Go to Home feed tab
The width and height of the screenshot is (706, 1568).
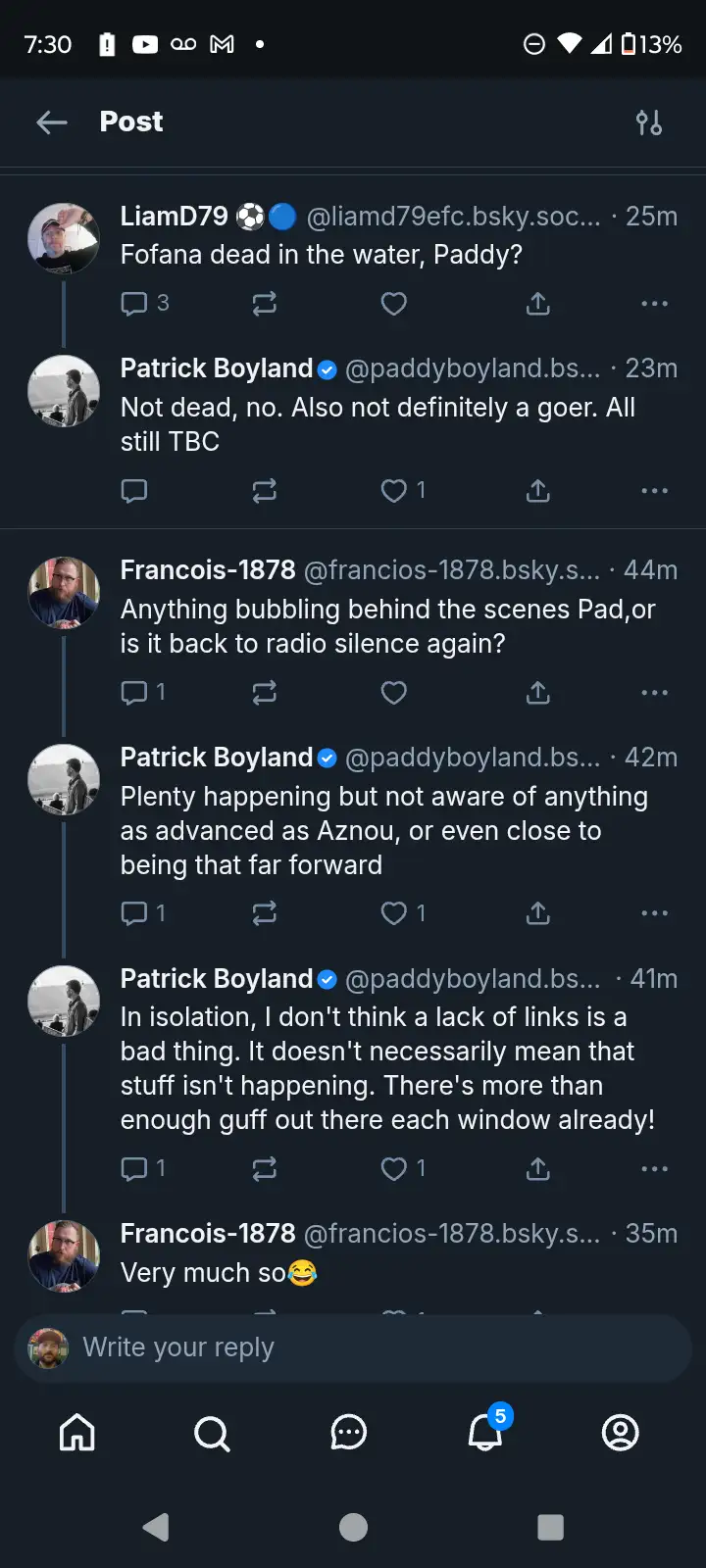click(77, 1433)
